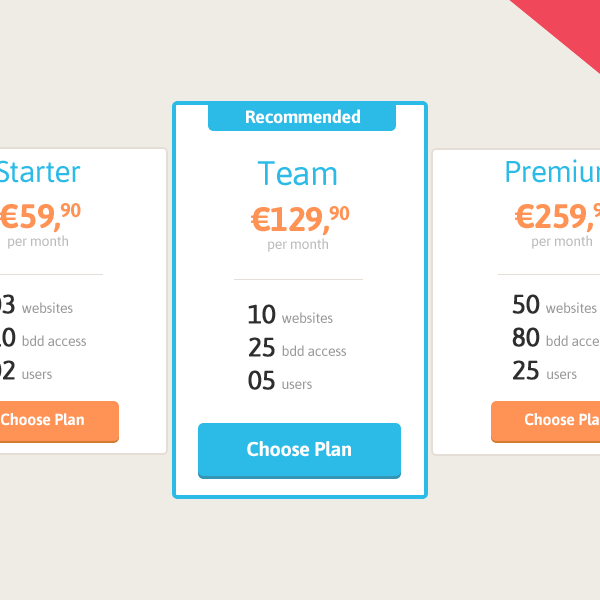
Task: Click "50 websites" in Premium plan
Action: click(554, 306)
